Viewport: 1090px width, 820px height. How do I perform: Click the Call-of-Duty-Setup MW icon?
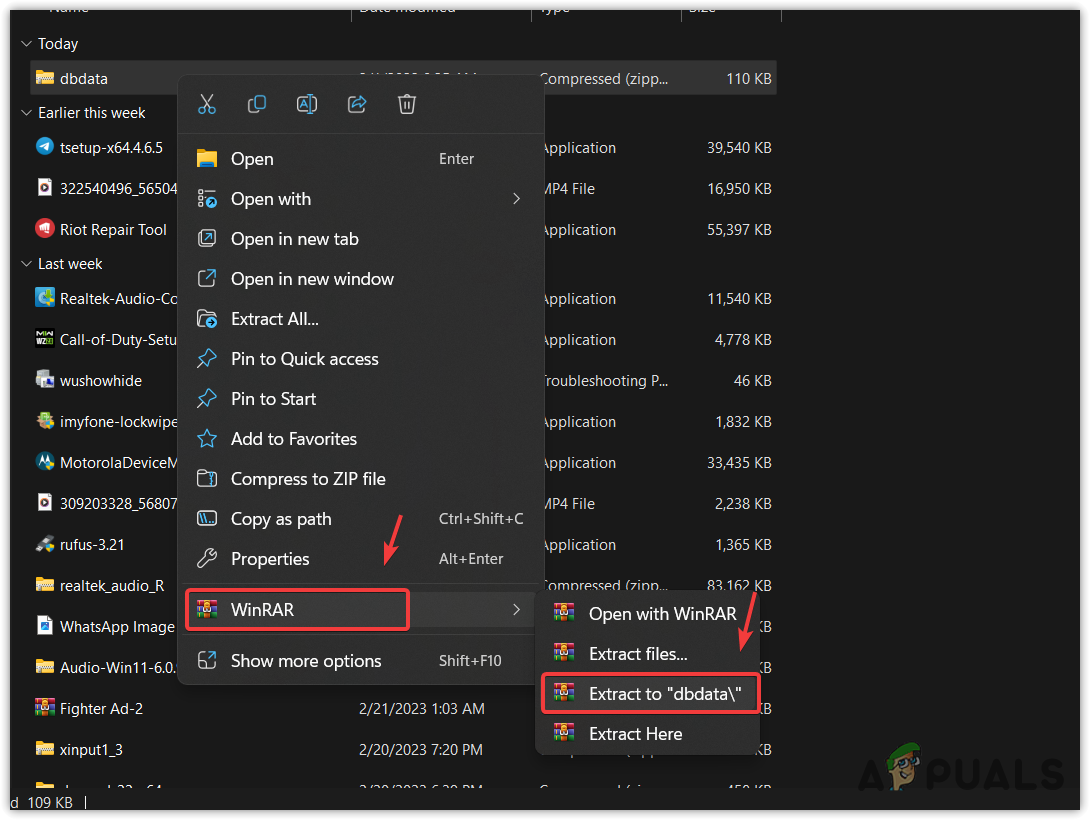point(44,339)
